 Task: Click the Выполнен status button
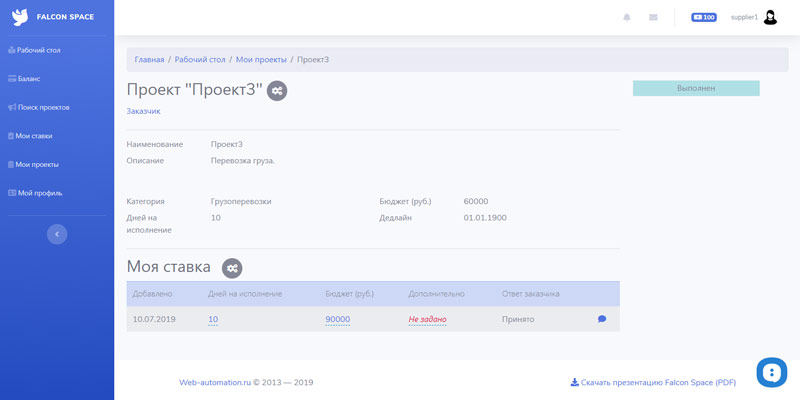click(696, 88)
